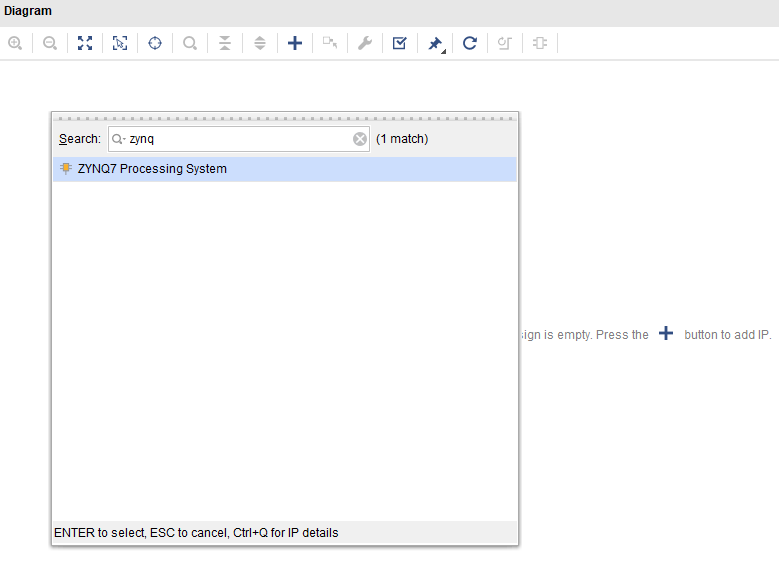The width and height of the screenshot is (779, 565).
Task: Click the plus icon in empty design hint
Action: coord(666,334)
